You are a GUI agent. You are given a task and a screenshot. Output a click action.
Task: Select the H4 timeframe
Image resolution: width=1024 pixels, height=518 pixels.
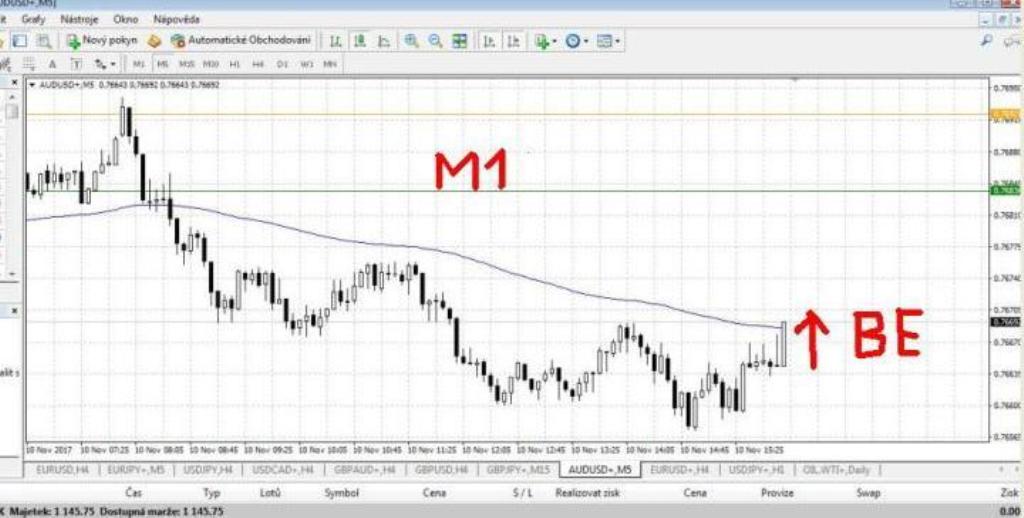(258, 64)
